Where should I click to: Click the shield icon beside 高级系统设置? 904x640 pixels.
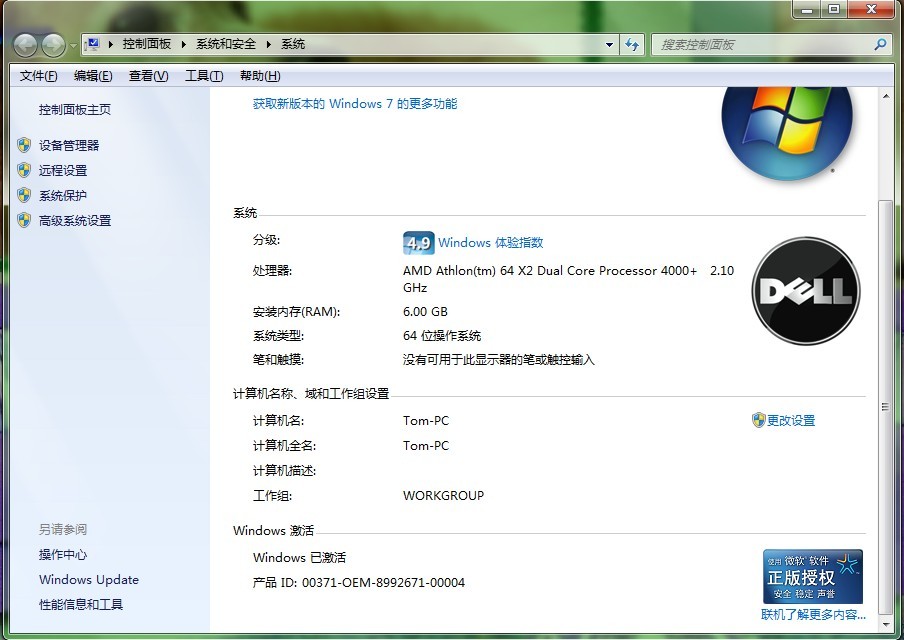pyautogui.click(x=24, y=220)
